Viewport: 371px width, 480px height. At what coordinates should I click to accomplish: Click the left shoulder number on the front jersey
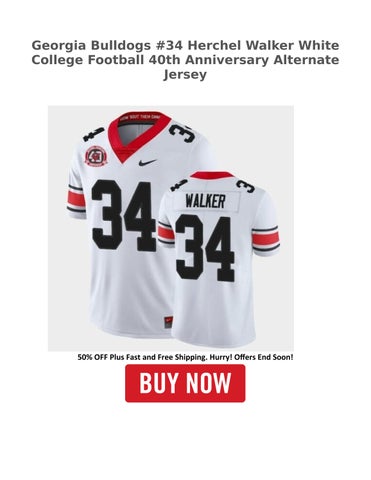tap(93, 134)
